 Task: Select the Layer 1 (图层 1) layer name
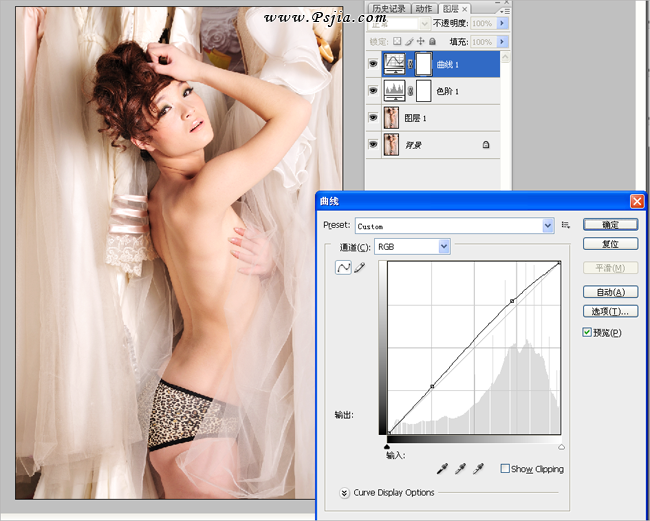415,118
